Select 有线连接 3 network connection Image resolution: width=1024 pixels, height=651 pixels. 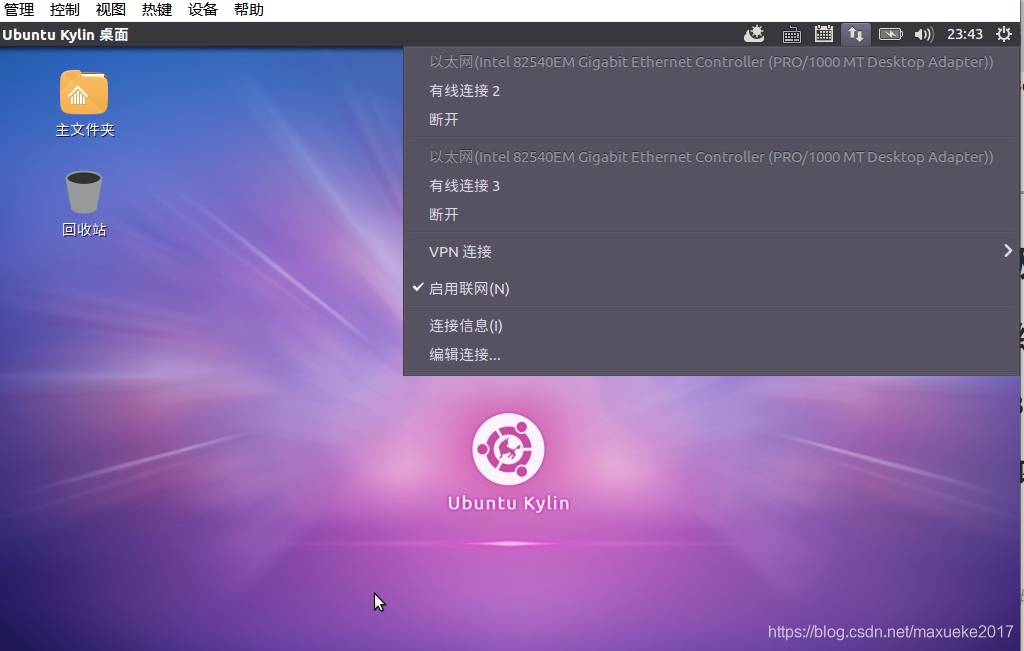pos(712,186)
